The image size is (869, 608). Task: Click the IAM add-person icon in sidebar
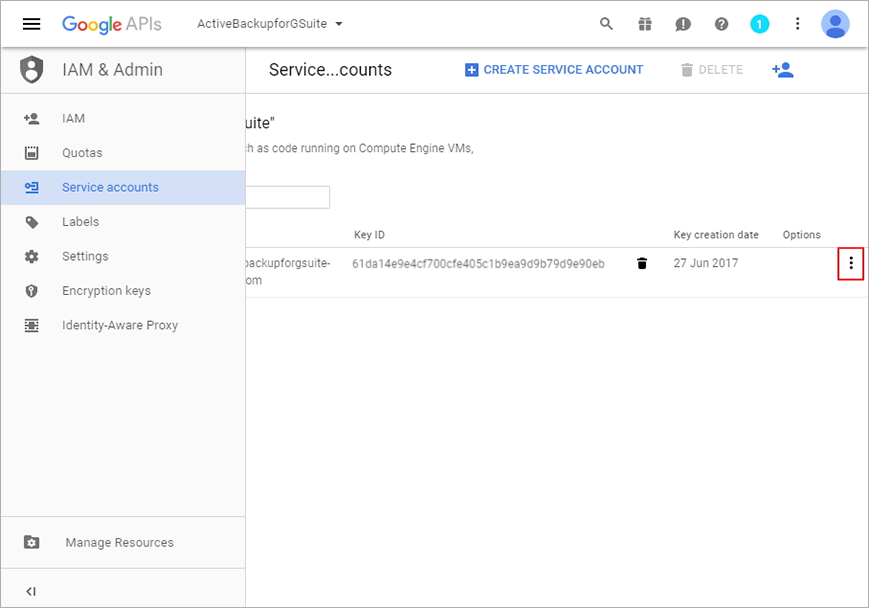pos(32,118)
